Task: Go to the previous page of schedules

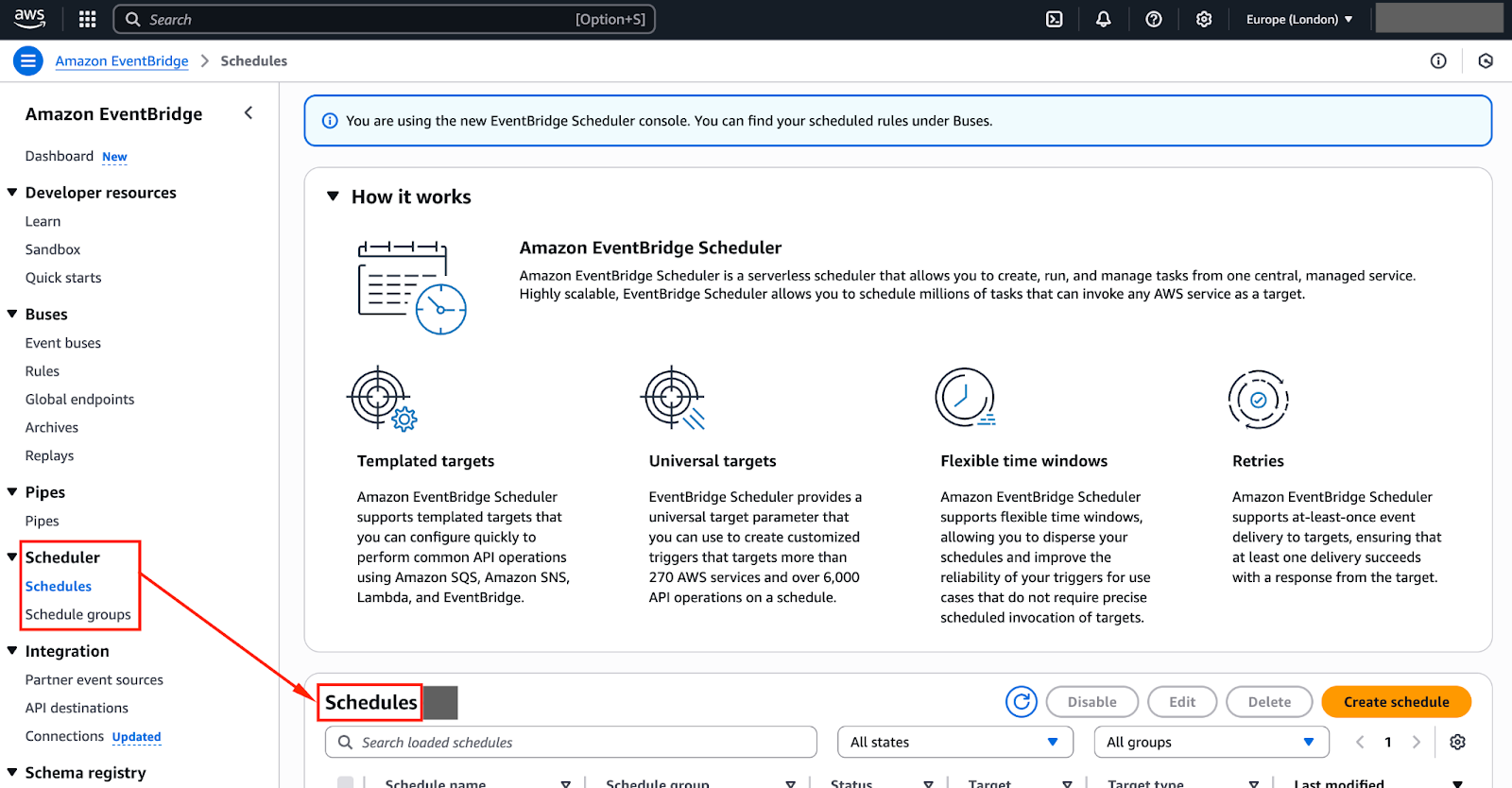Action: [x=1360, y=742]
